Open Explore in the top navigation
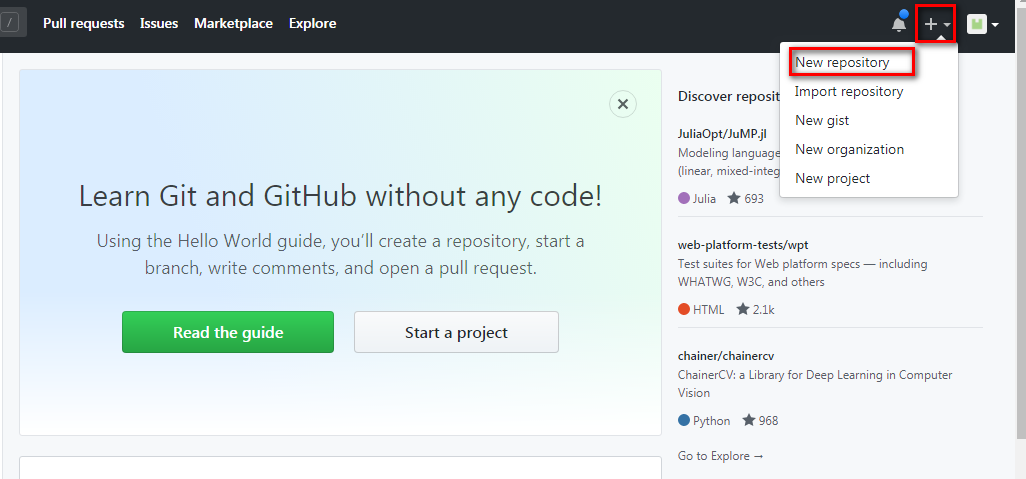 tap(313, 24)
